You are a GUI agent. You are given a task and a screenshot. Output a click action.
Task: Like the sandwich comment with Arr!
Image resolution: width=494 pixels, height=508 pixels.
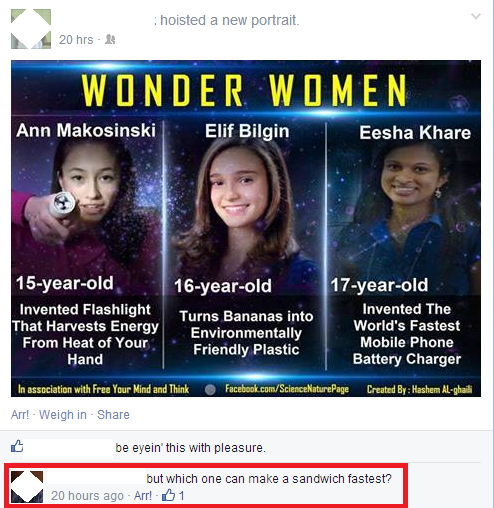pos(143,496)
